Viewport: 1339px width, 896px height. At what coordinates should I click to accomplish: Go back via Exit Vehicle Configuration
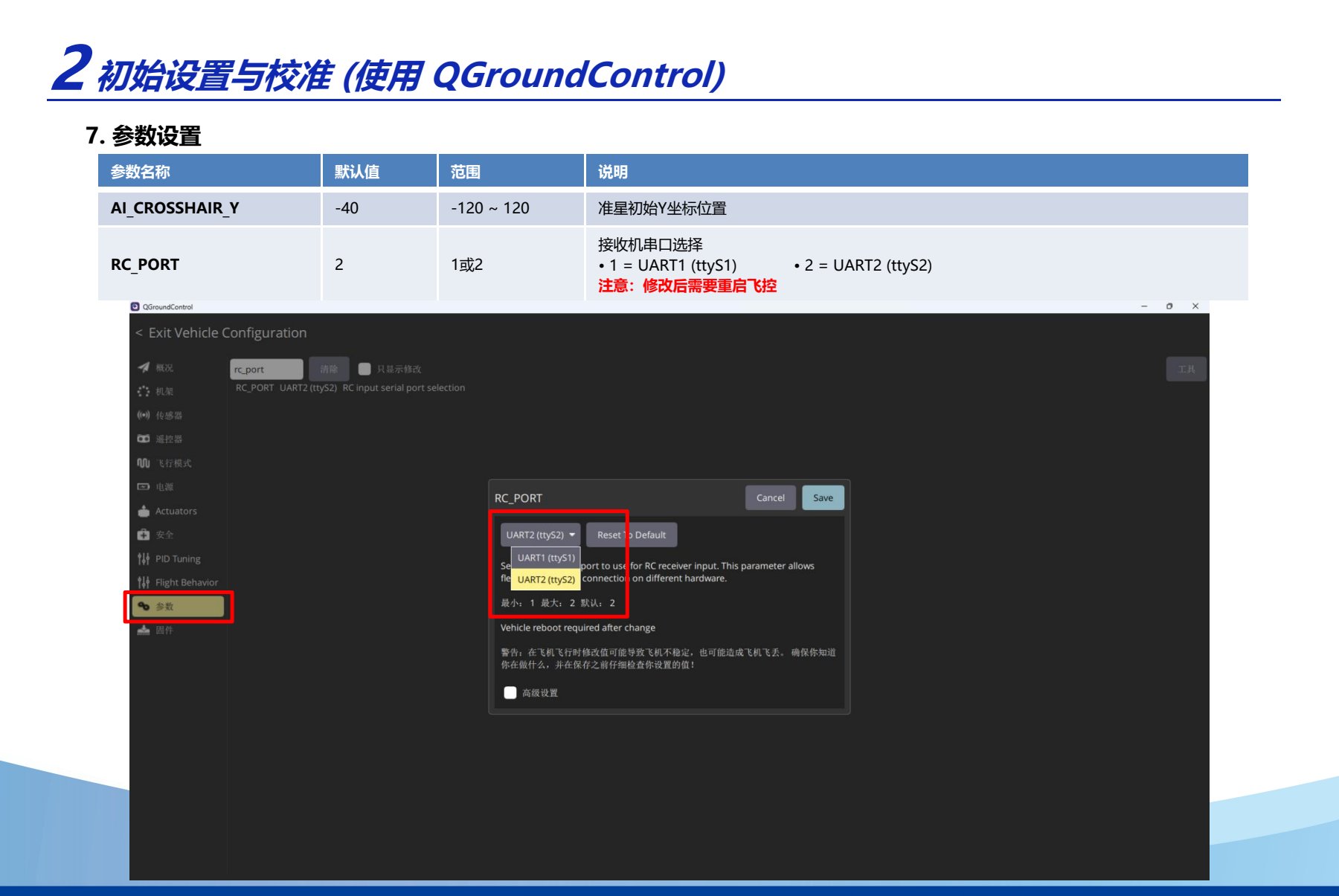[x=222, y=332]
